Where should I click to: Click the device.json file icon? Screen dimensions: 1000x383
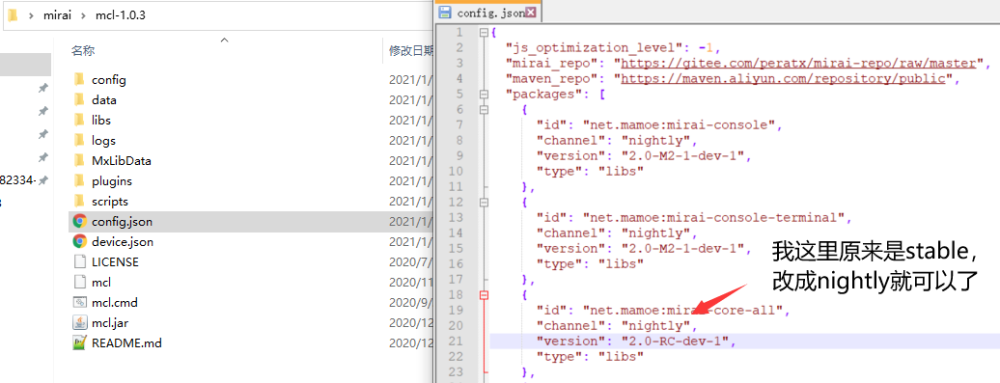[x=80, y=242]
